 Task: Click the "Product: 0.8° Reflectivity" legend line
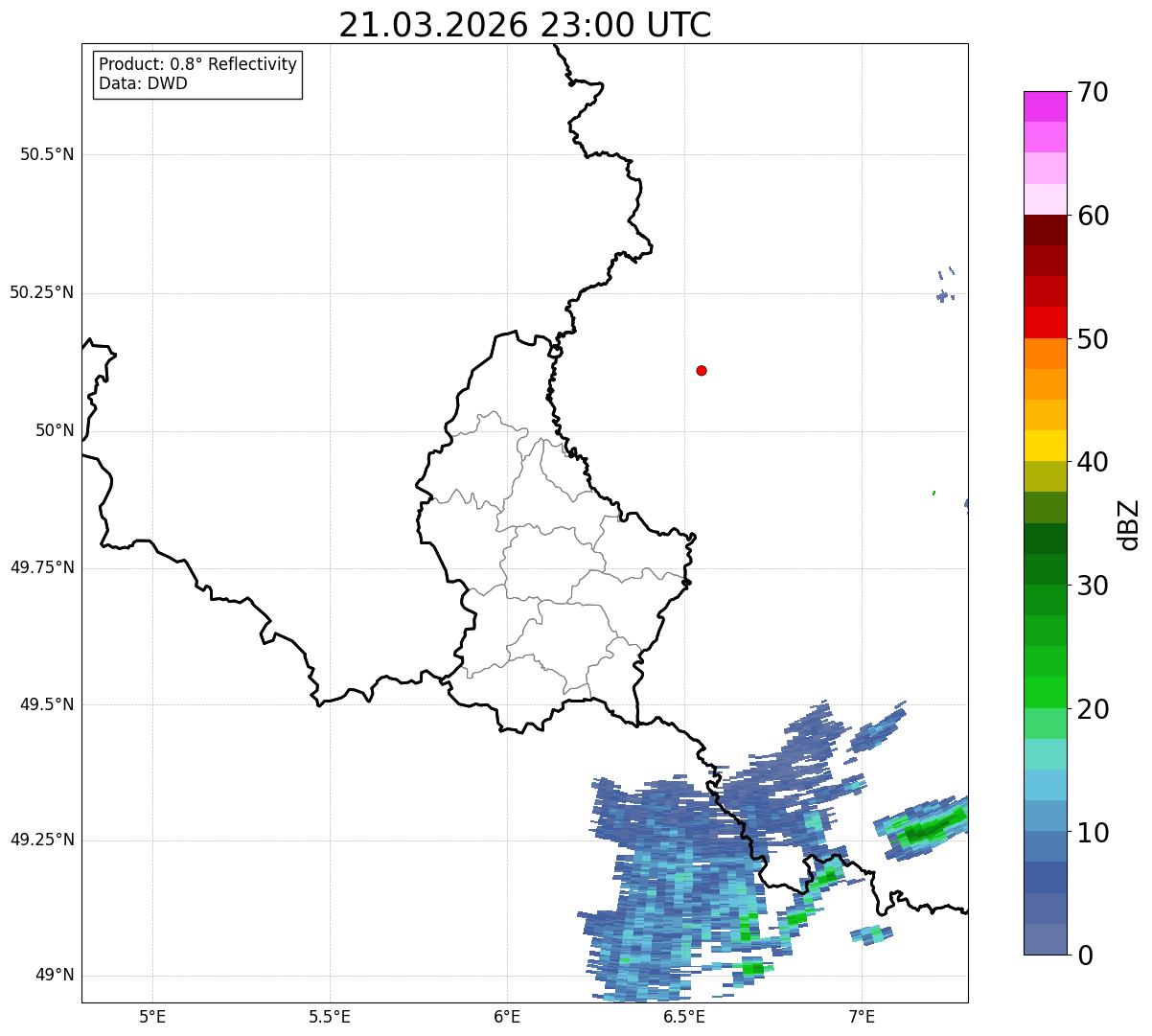198,64
